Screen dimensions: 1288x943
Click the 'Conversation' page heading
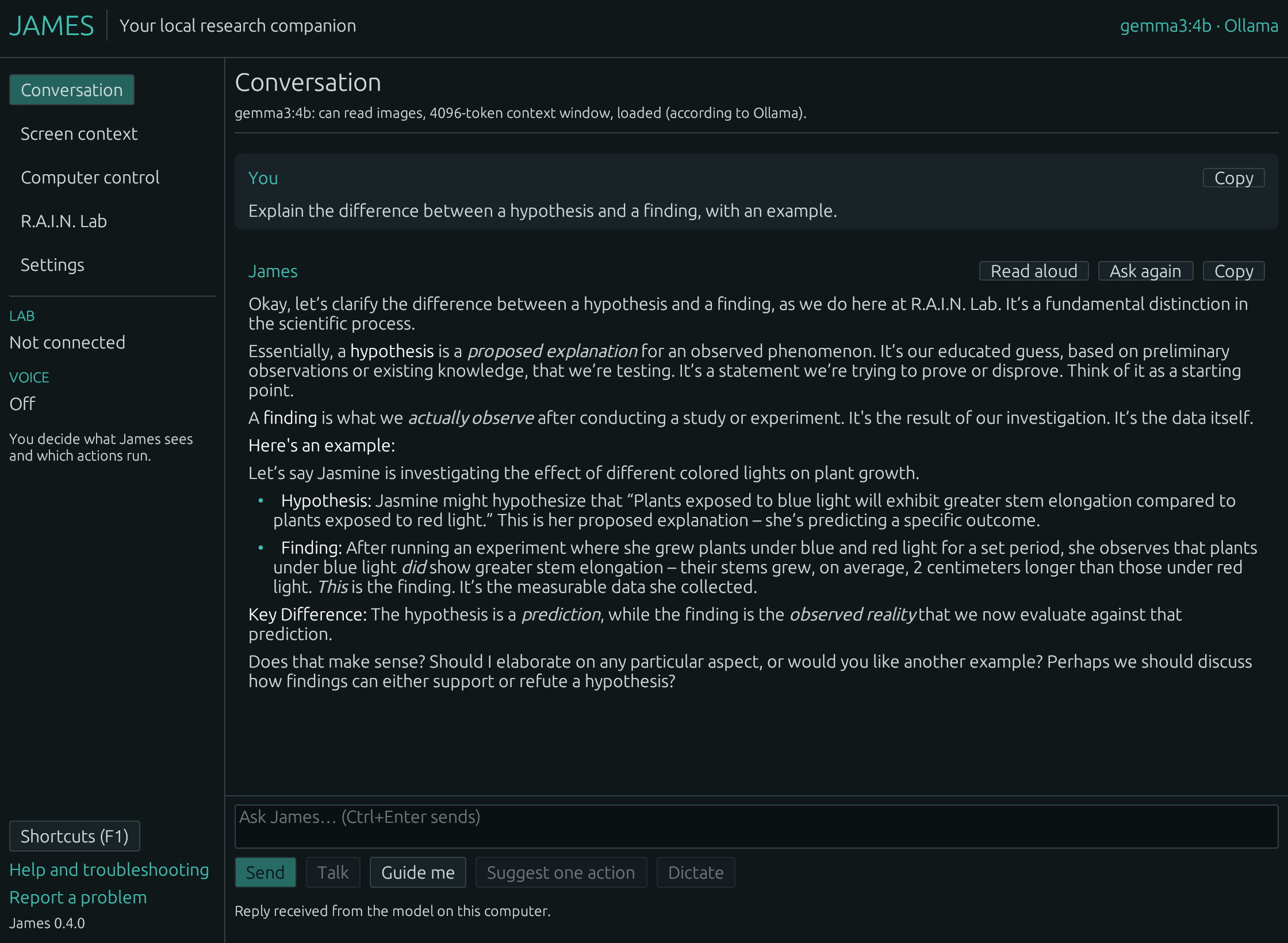tap(308, 82)
